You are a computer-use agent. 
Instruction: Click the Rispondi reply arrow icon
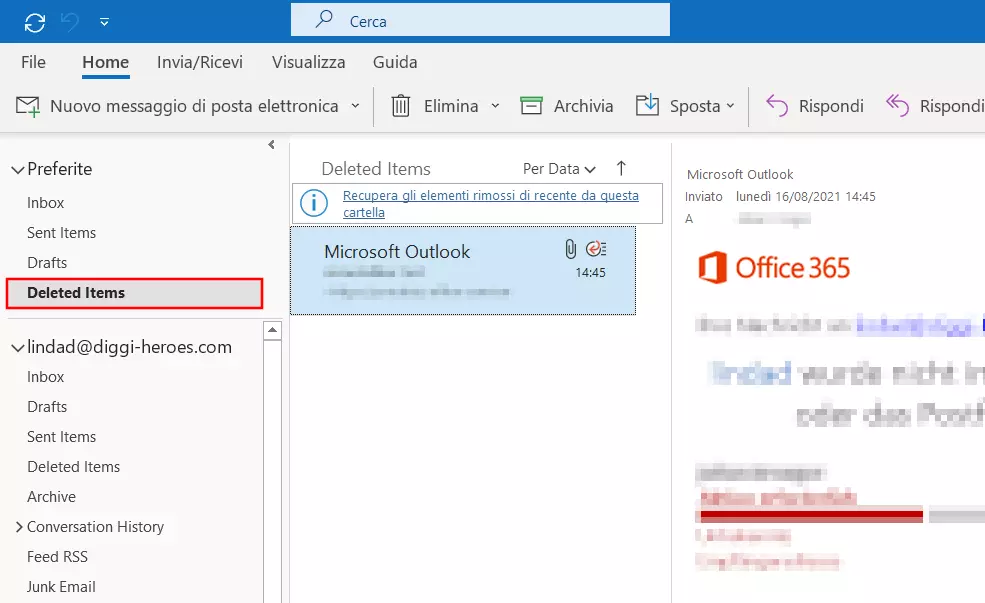777,106
